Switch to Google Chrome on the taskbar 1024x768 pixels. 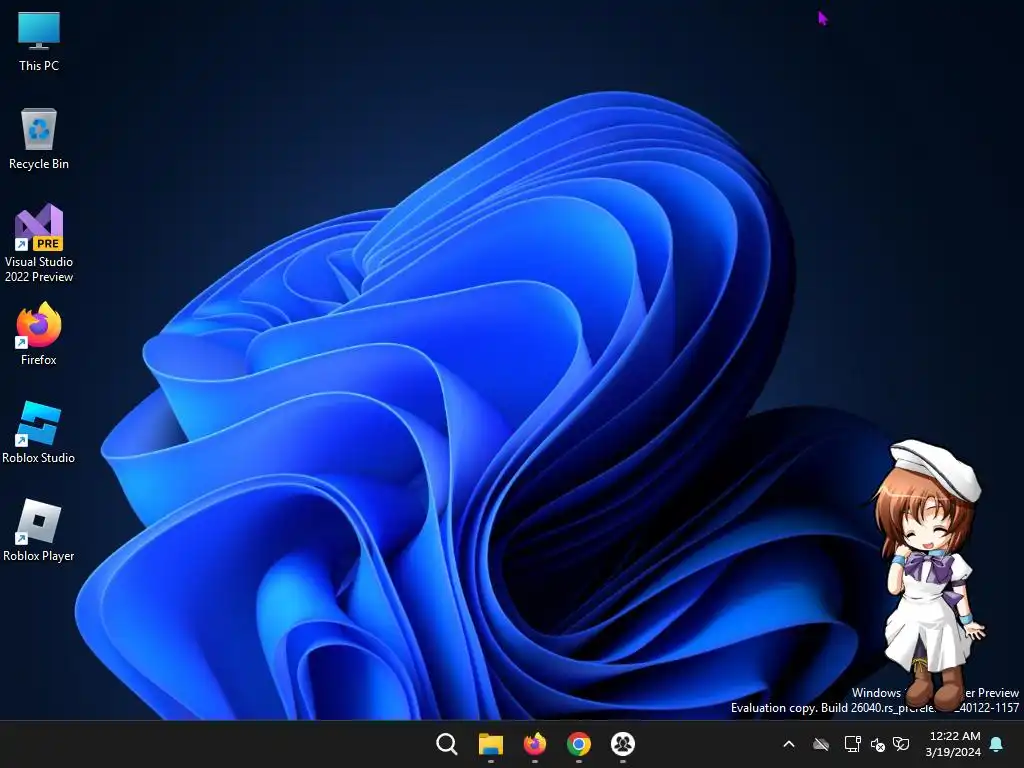tap(579, 744)
